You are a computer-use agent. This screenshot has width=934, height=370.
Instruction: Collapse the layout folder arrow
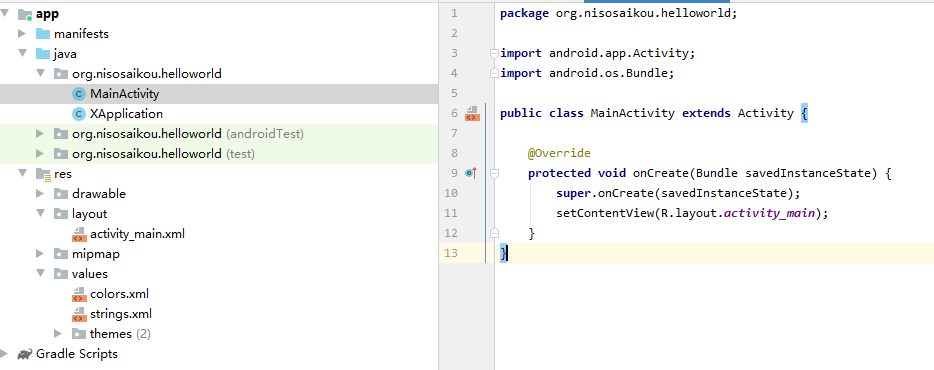point(41,213)
